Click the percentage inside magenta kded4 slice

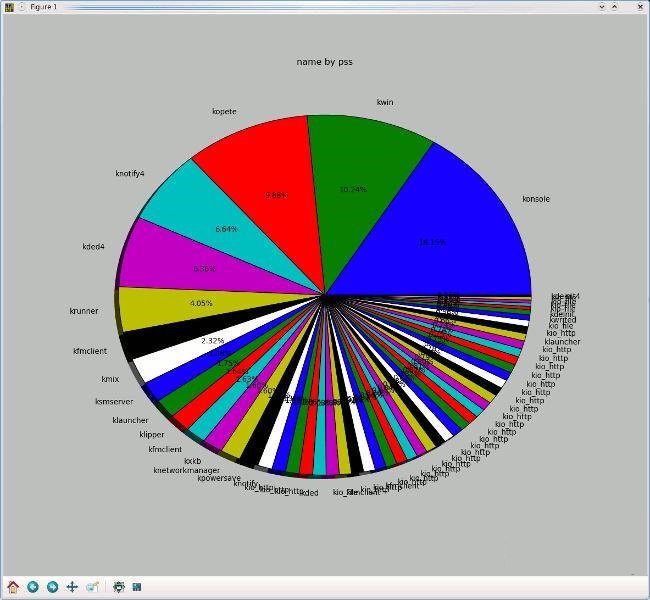click(205, 269)
